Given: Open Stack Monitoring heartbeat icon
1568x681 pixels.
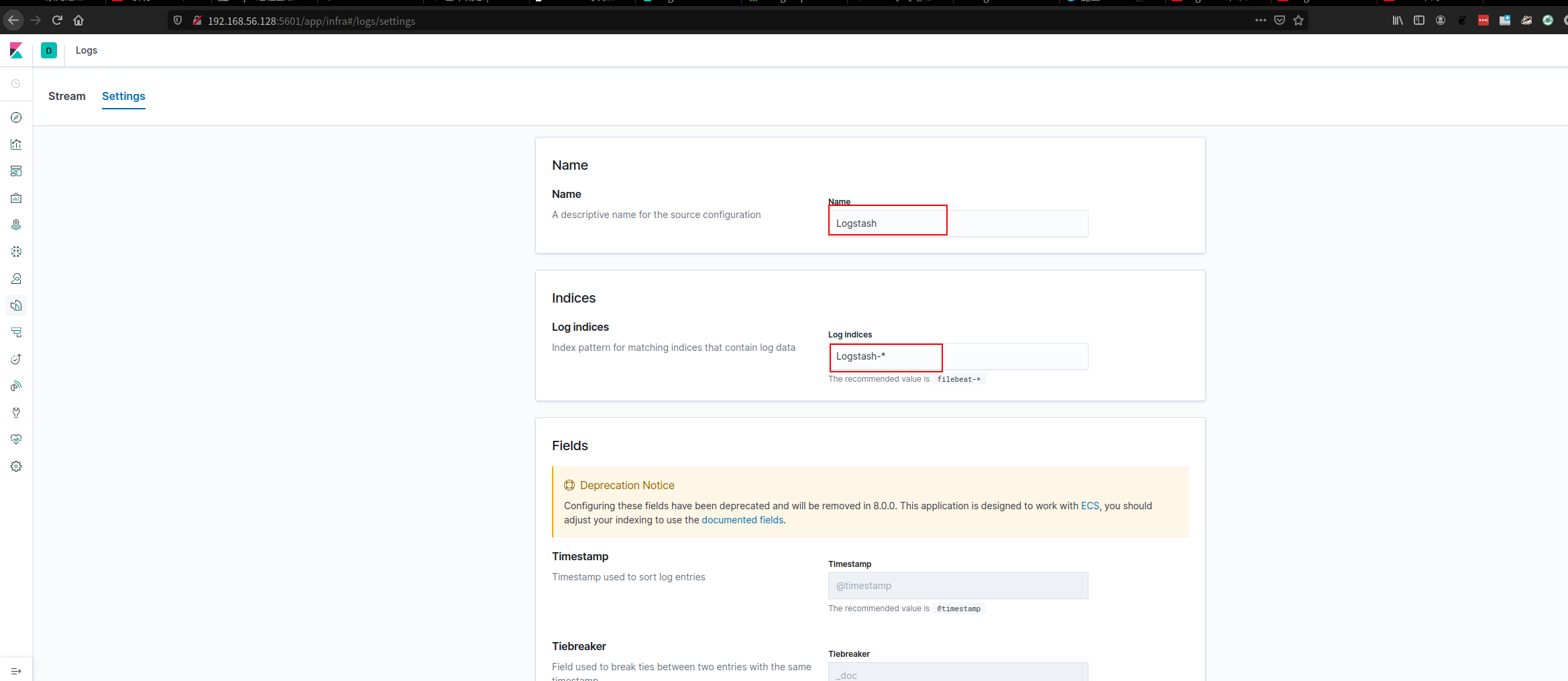Looking at the screenshot, I should (16, 439).
